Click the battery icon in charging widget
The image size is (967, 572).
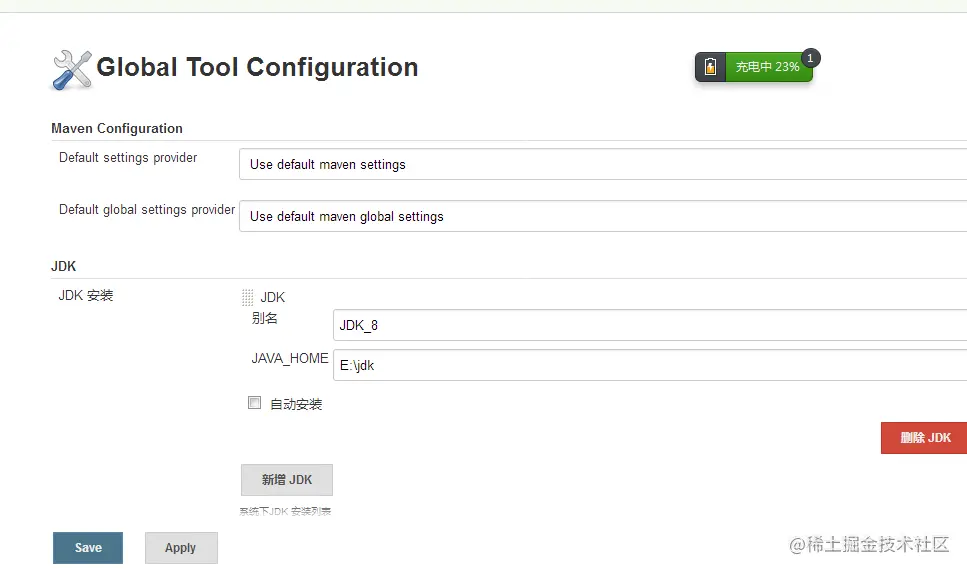click(x=710, y=67)
